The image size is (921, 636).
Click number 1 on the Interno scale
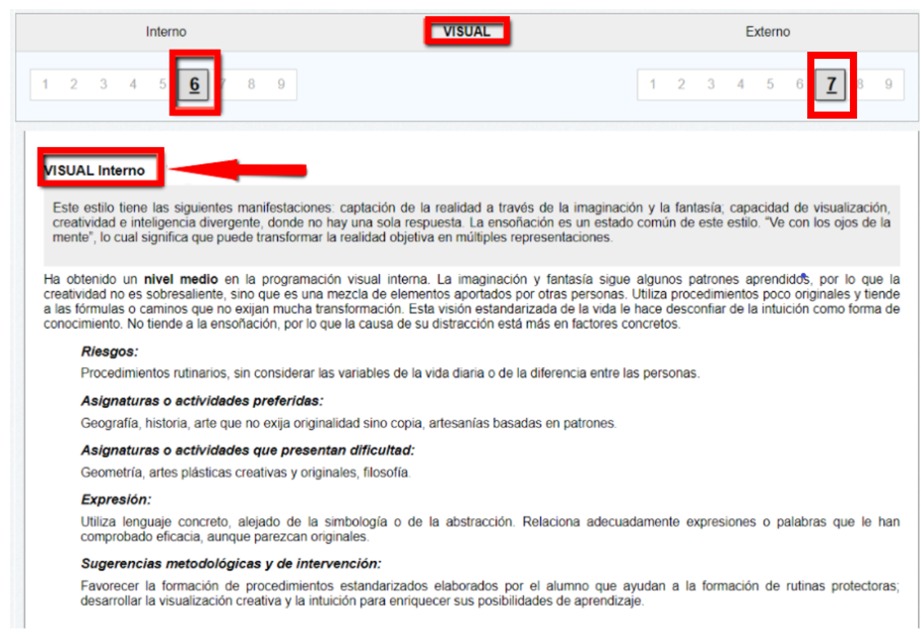45,85
